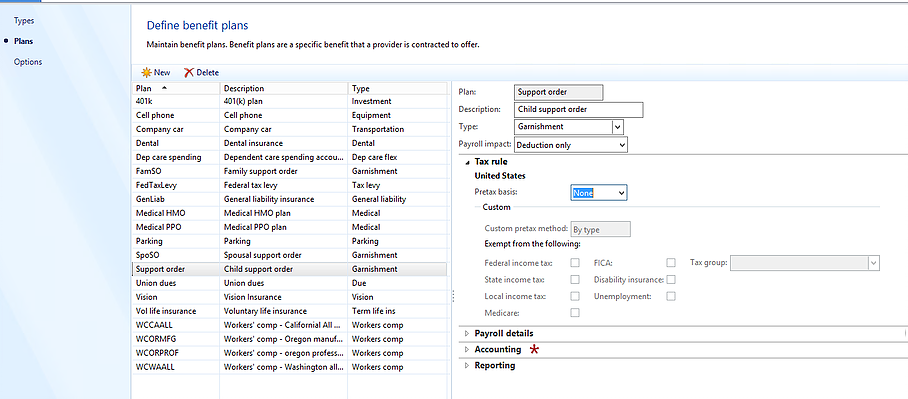Select the WCCAALL plan row

pyautogui.click(x=290, y=325)
